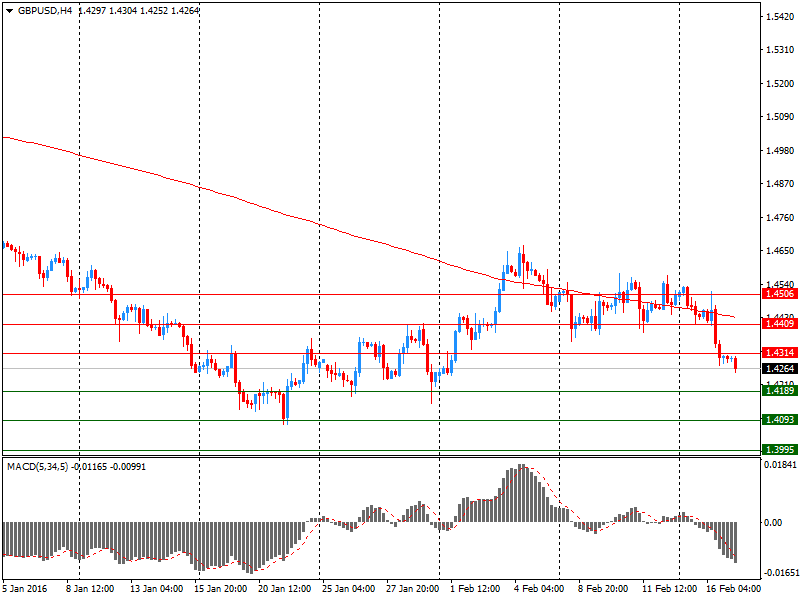The image size is (800, 600).
Task: Click the 1.5420 price scale value
Action: (x=780, y=17)
